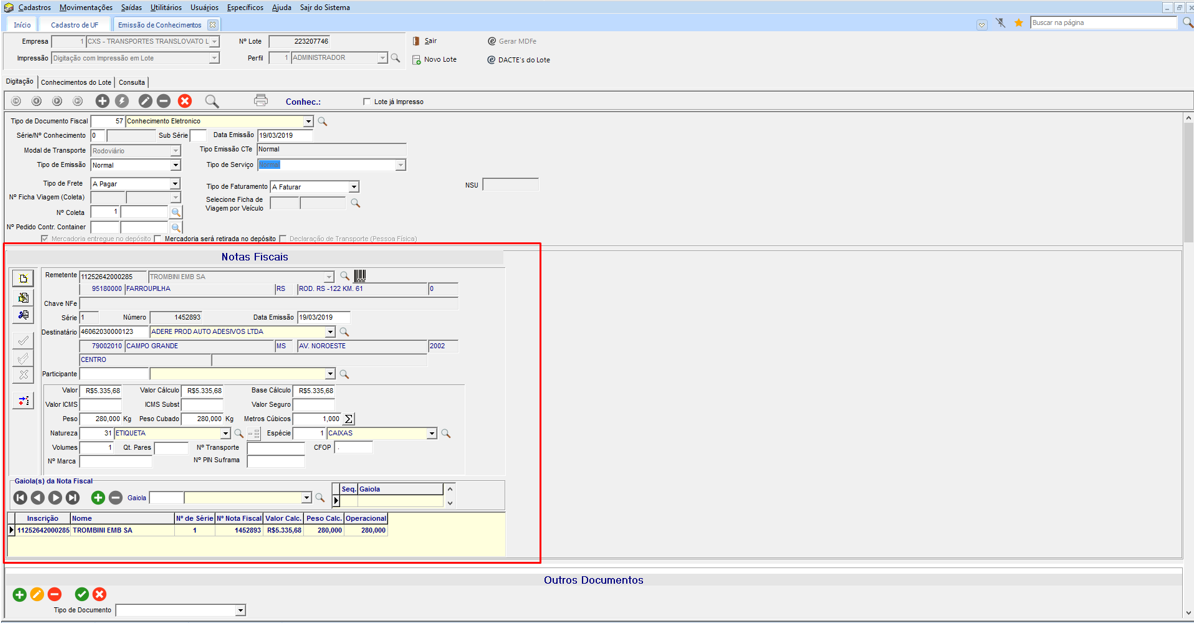Search Destinatário with its magnifier icon

pos(344,332)
